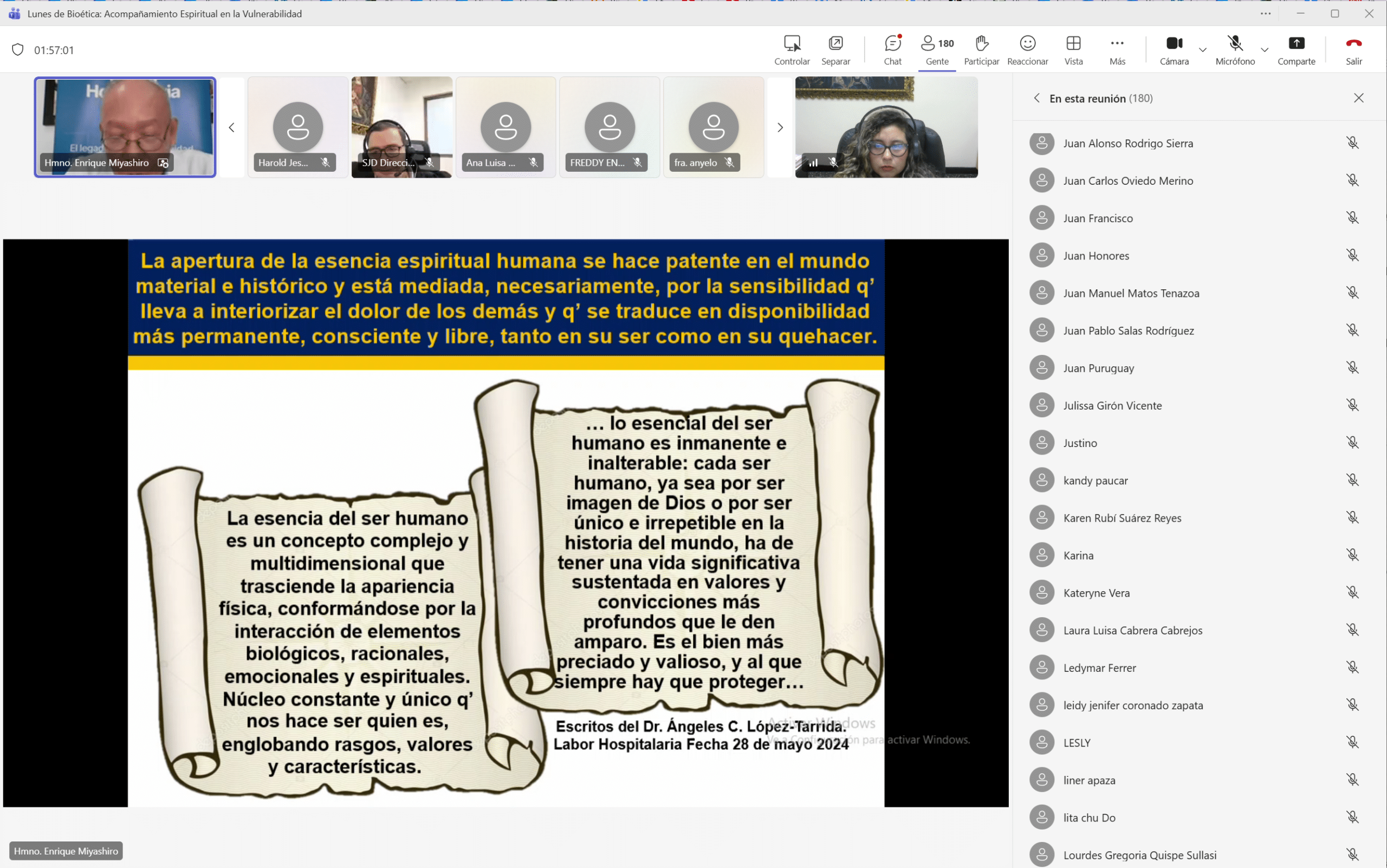Close the participants side panel
The height and width of the screenshot is (868, 1387).
[1358, 98]
